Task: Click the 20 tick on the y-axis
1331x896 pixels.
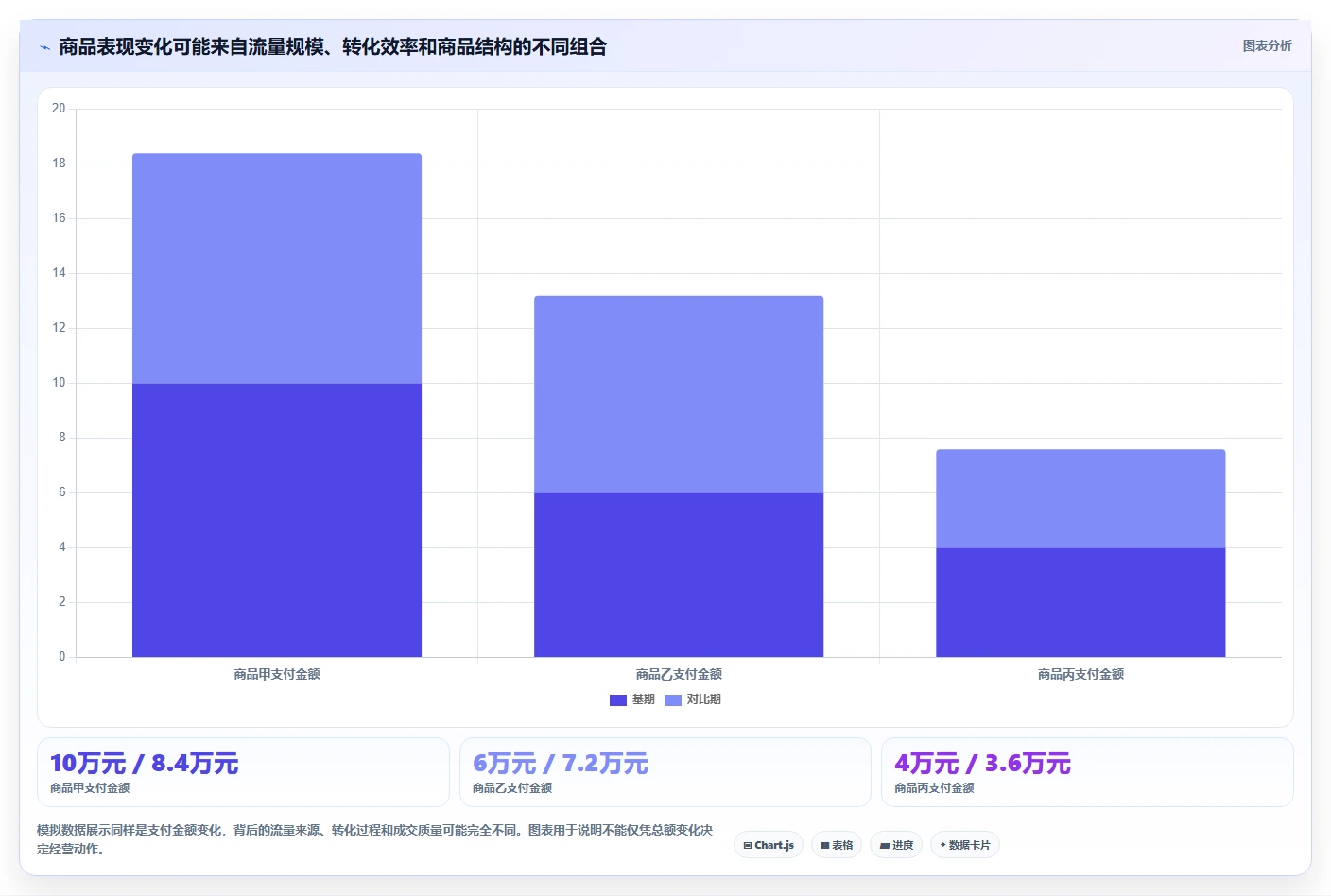Action: (59, 109)
